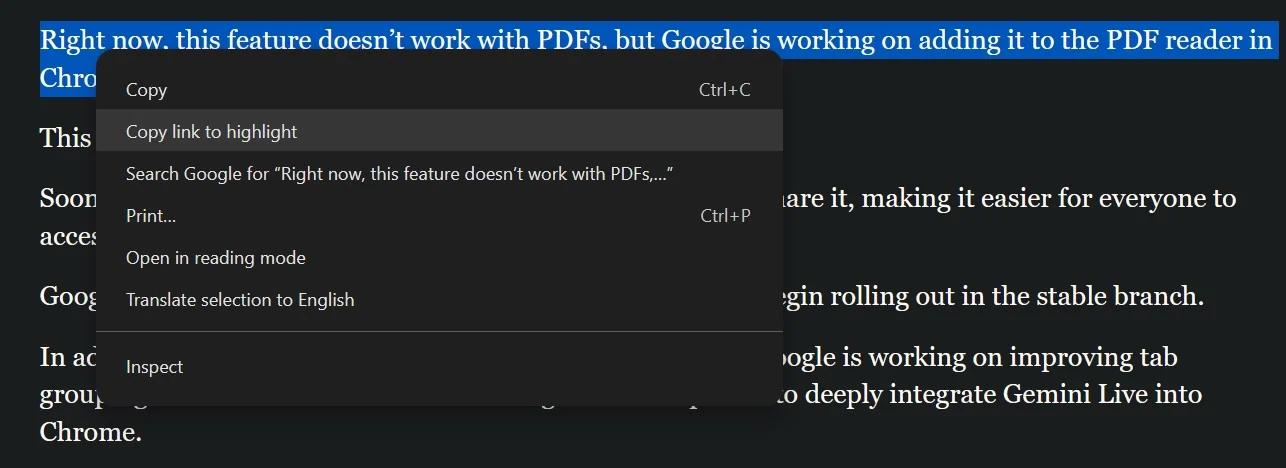
Task: Choose Open in reading mode
Action: click(215, 258)
